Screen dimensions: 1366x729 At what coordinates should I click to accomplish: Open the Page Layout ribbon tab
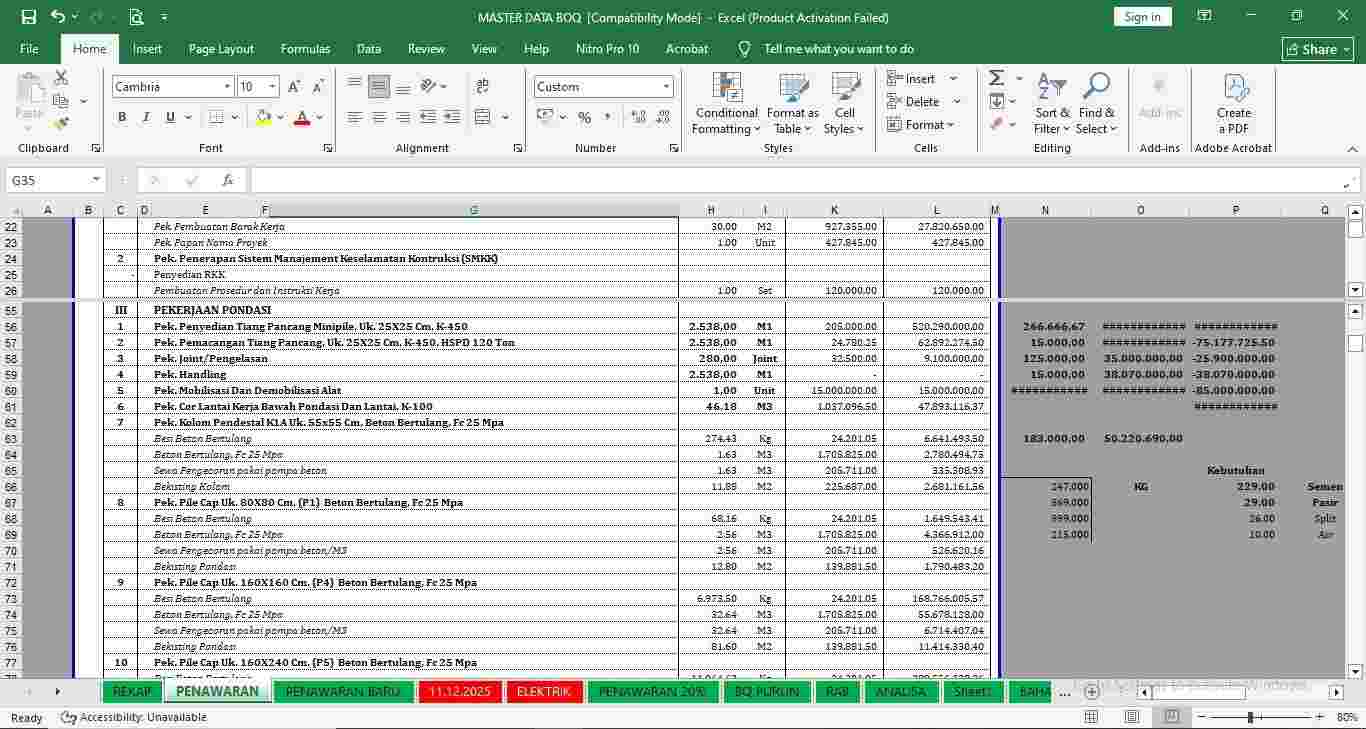pyautogui.click(x=221, y=49)
